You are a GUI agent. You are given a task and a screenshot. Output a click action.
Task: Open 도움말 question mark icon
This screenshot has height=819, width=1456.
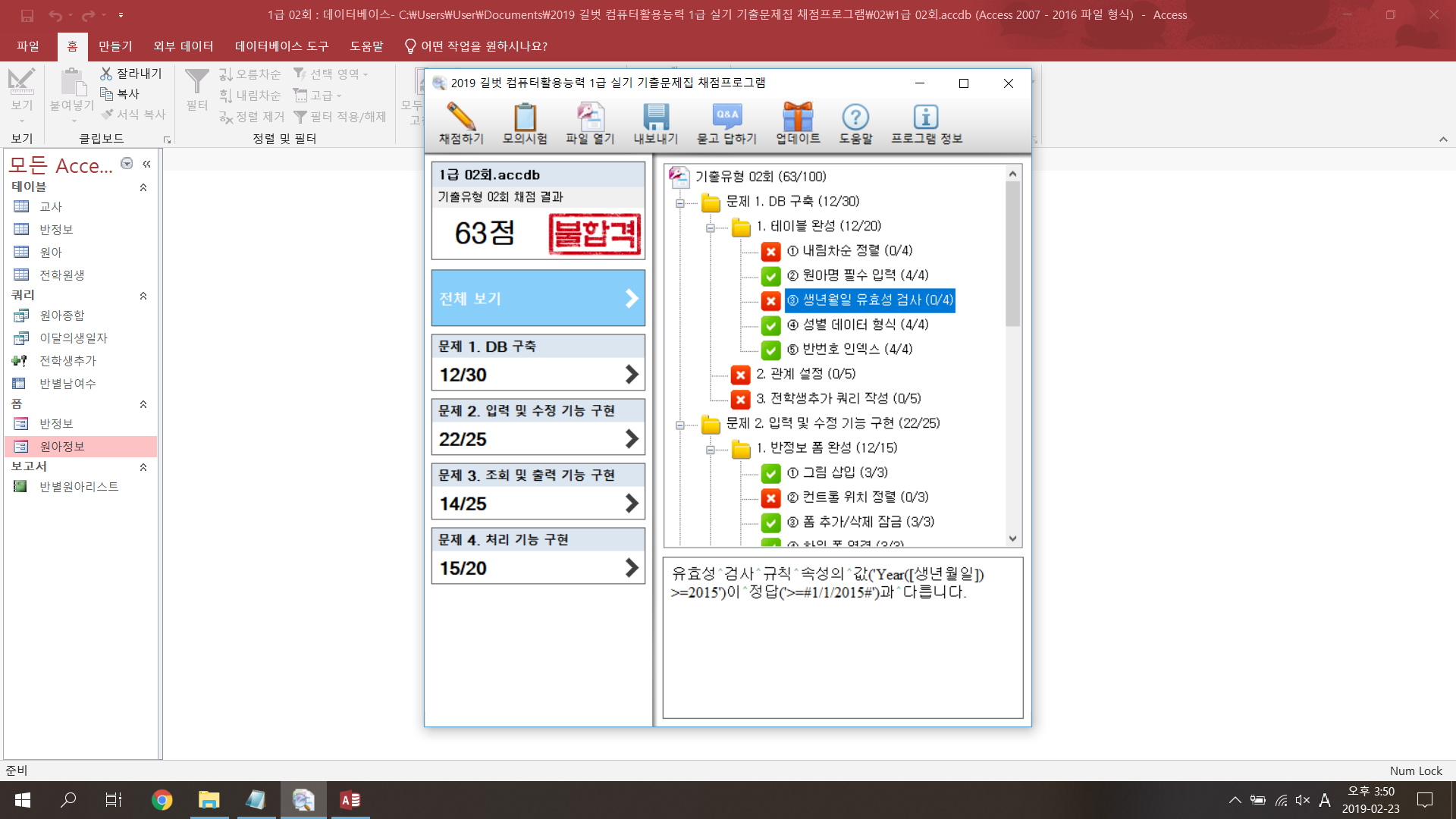[855, 118]
